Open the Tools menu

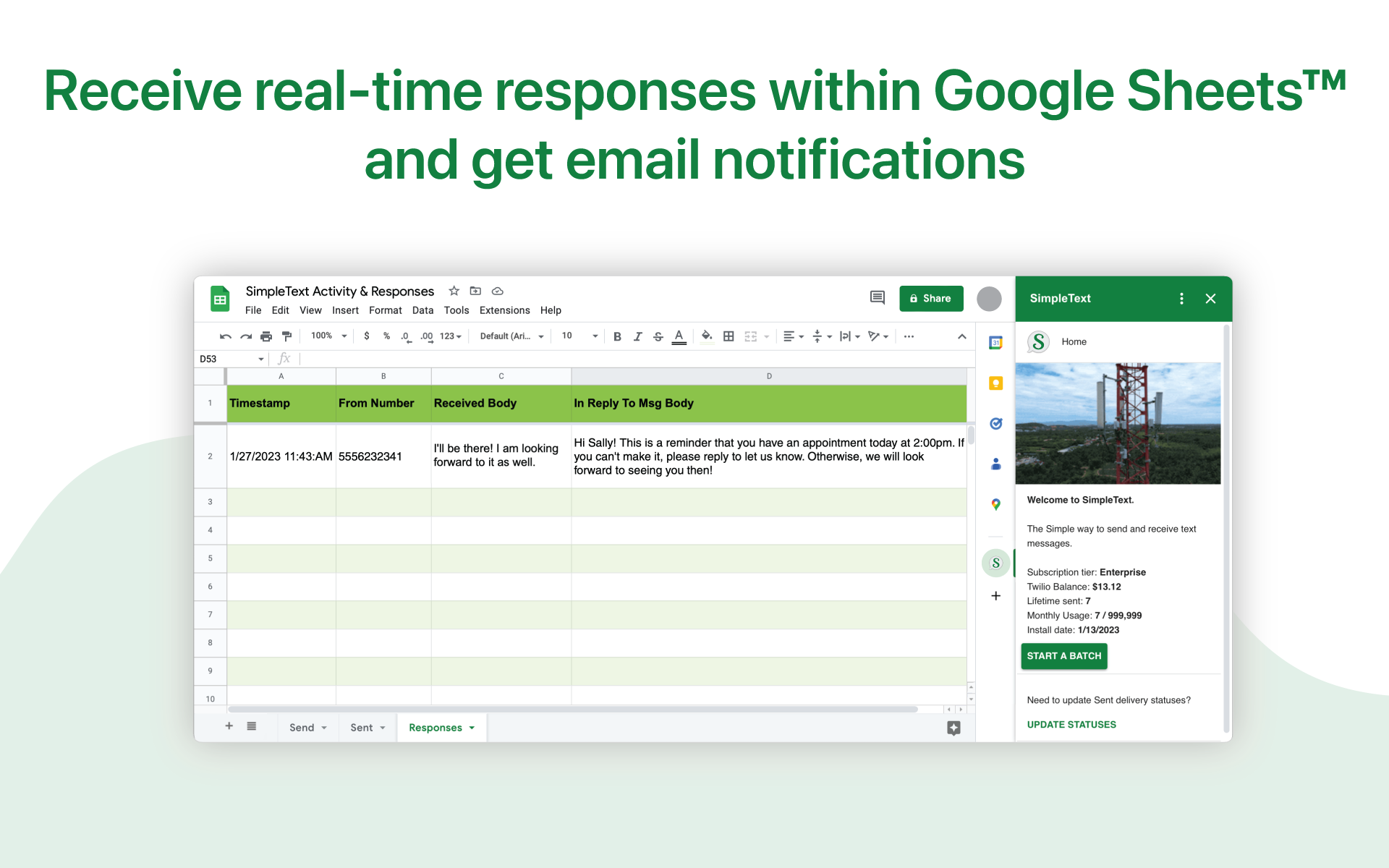tap(456, 310)
